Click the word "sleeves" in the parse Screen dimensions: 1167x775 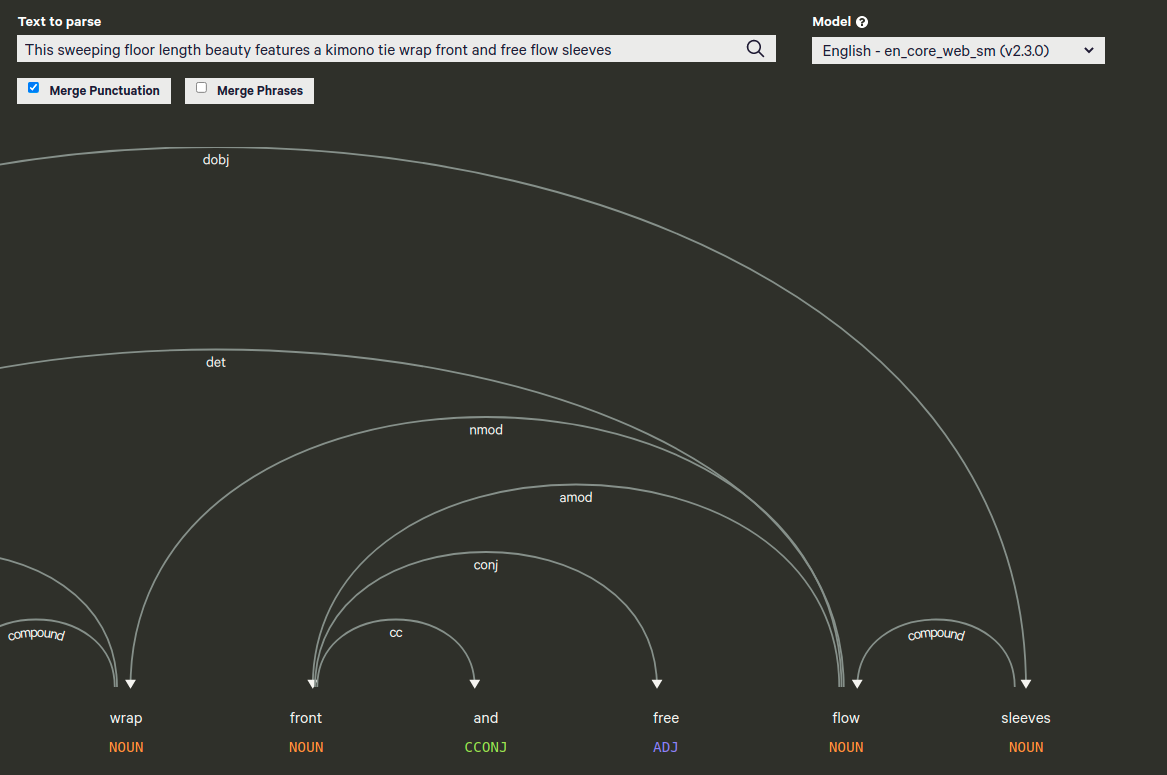[1026, 718]
